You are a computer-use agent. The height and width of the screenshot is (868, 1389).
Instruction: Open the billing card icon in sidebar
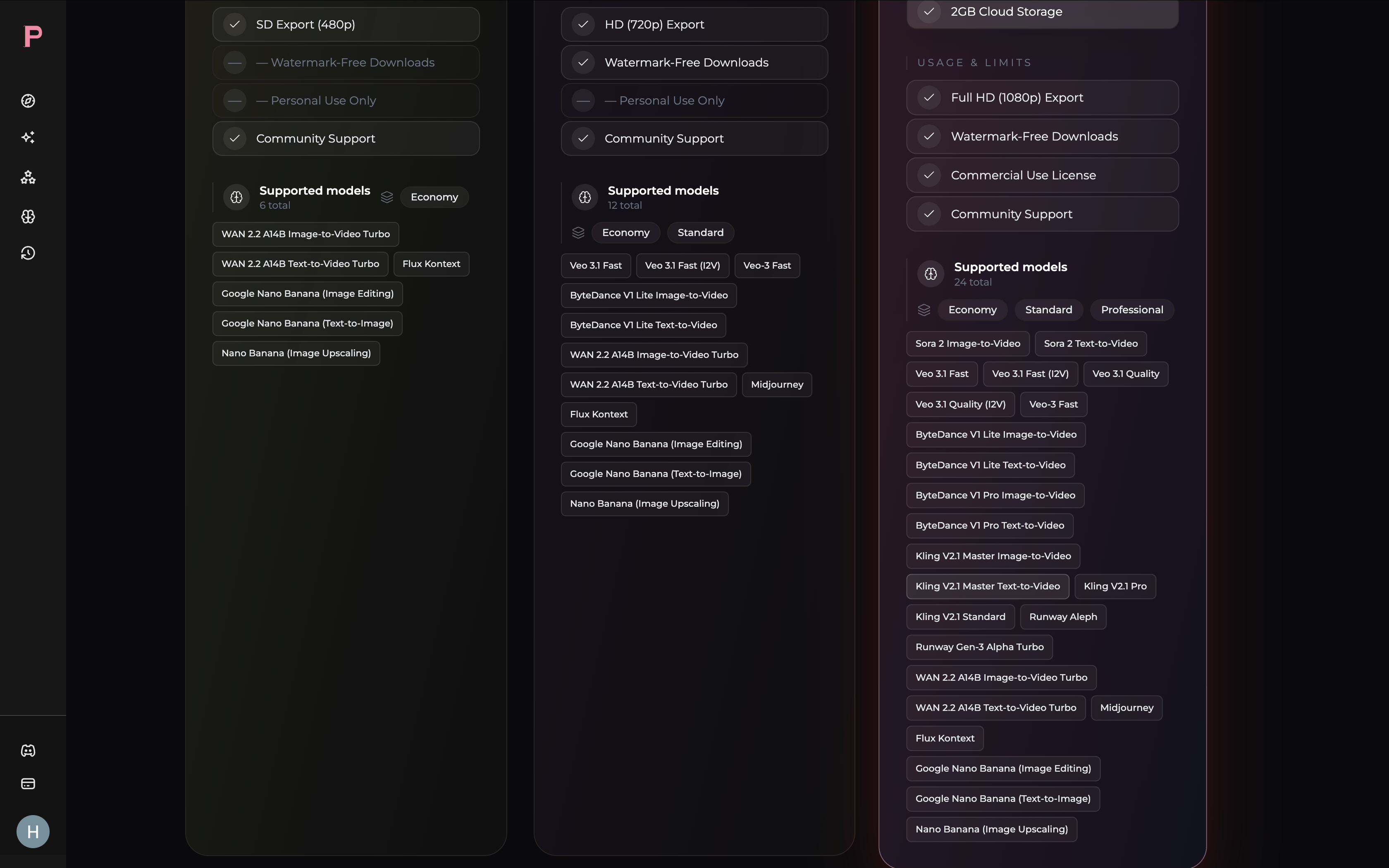point(28,784)
